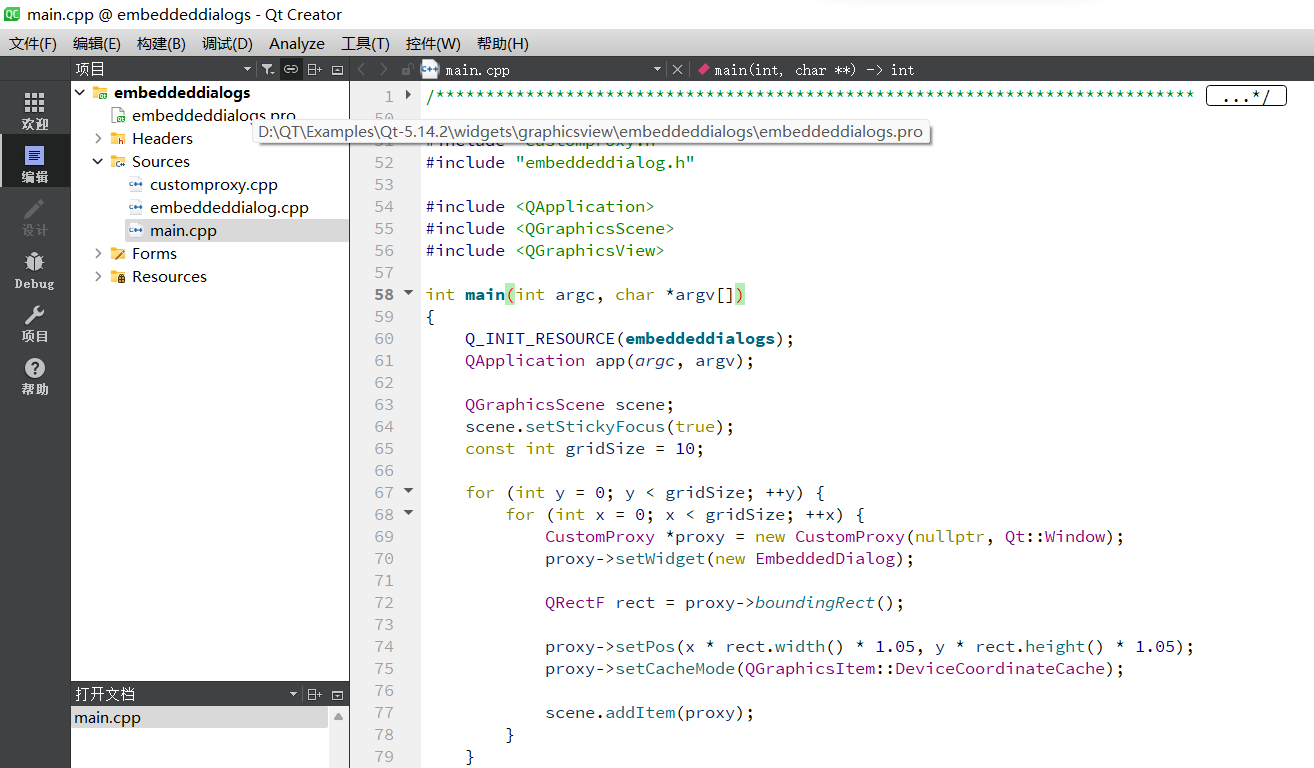Switch to the 欢迎 (Welcome) mode
The width and height of the screenshot is (1314, 768).
tap(35, 111)
